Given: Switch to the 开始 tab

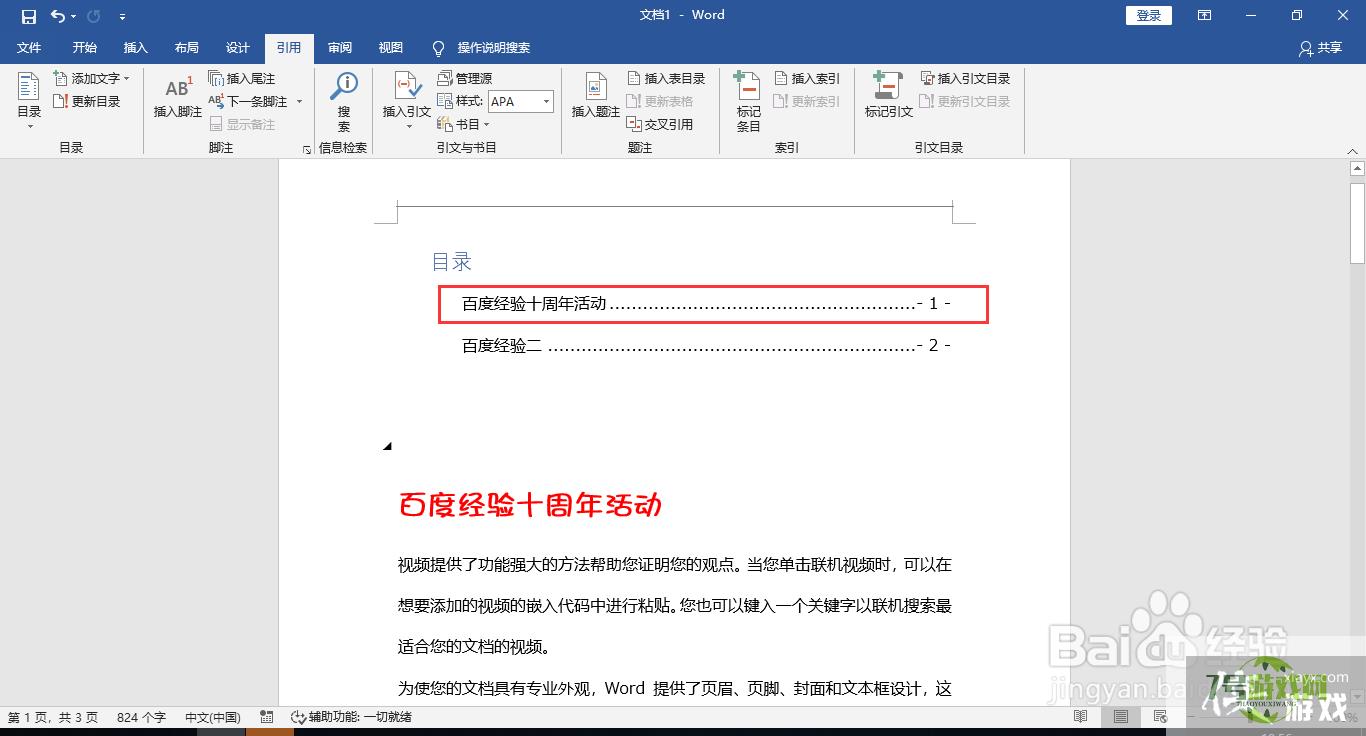Looking at the screenshot, I should click(84, 48).
